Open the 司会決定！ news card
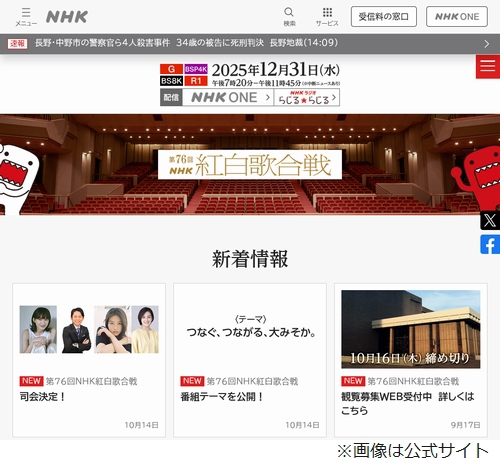Viewport: 500px width, 460px height. (89, 360)
